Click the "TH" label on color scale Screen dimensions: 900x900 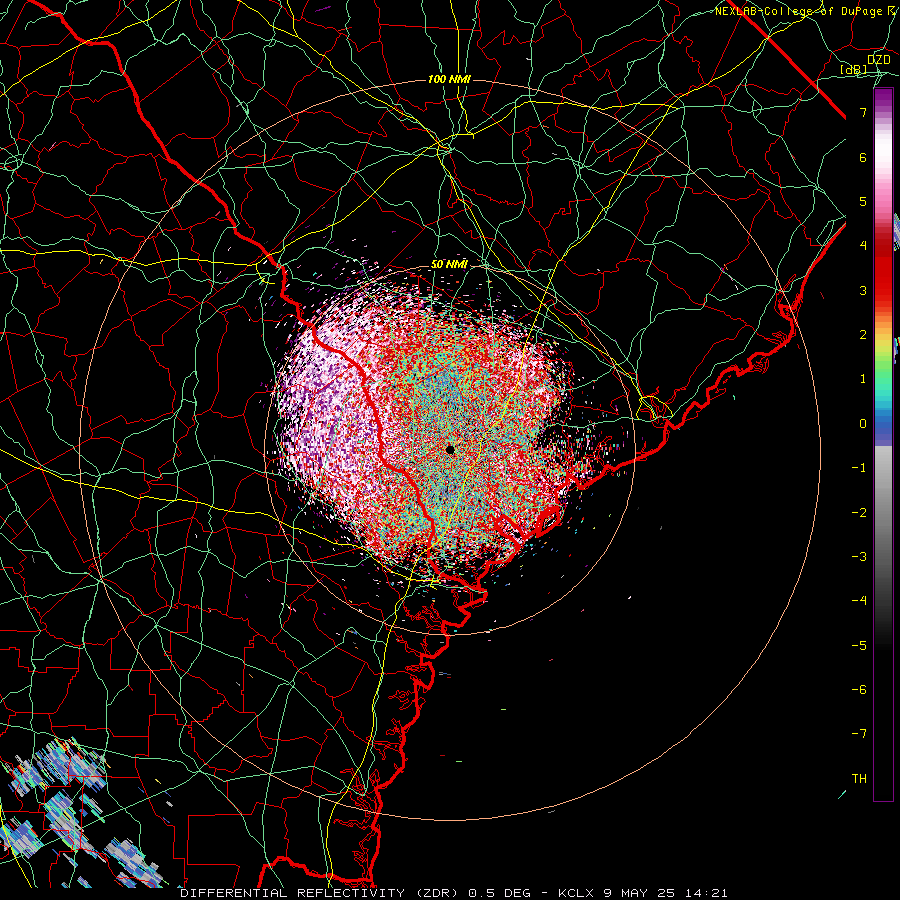click(859, 779)
